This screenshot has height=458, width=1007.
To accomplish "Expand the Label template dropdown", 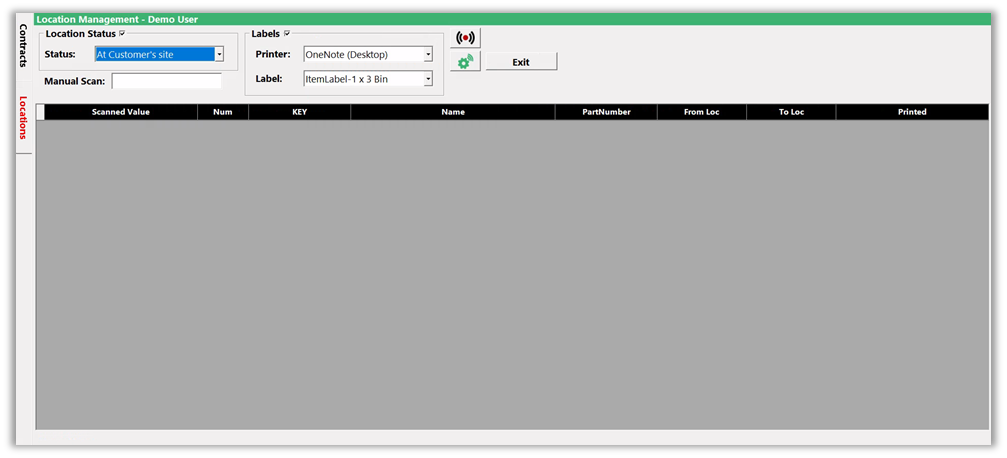I will (428, 79).
